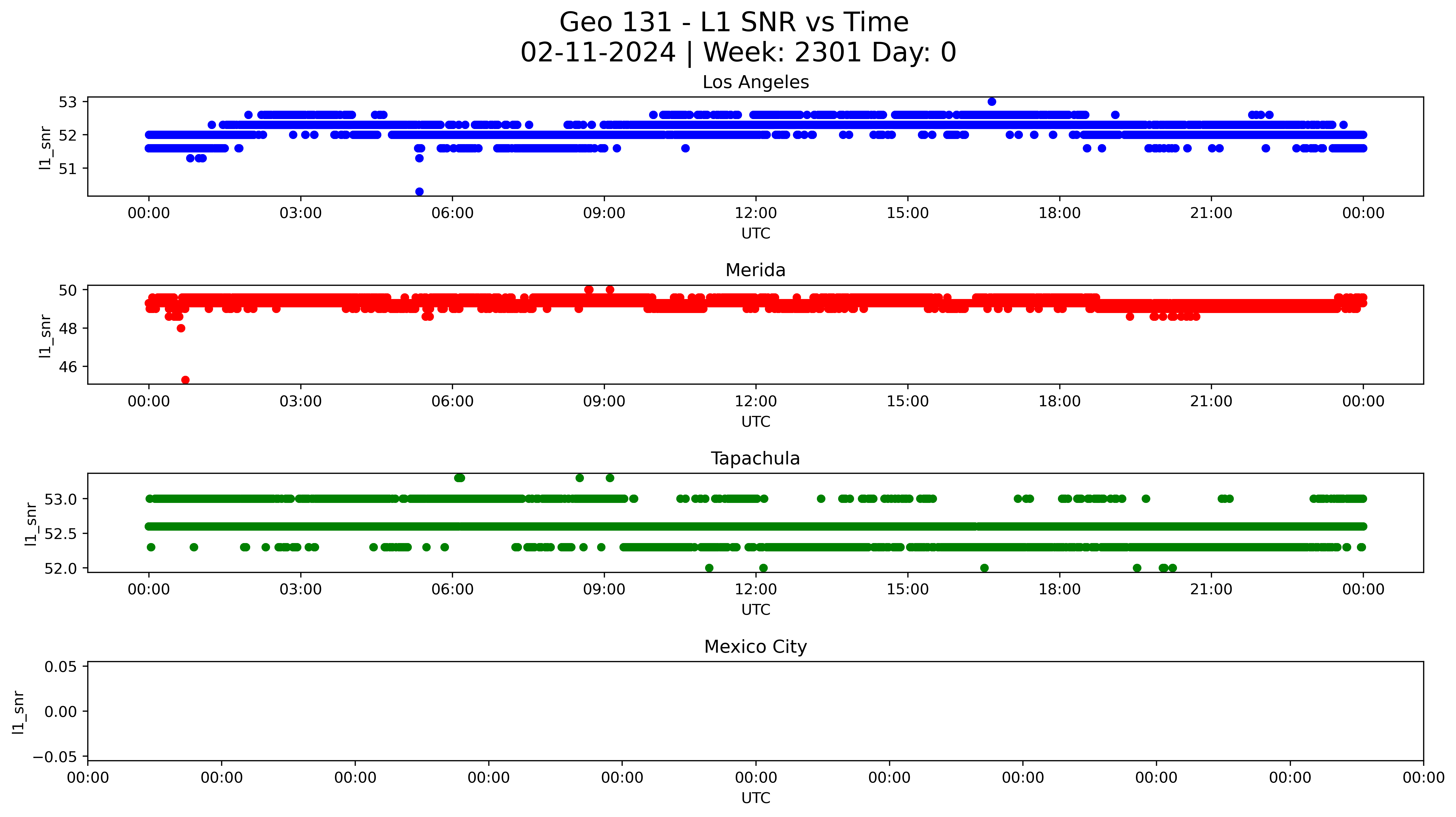Click the 'Merida' subplot title

(x=755, y=270)
